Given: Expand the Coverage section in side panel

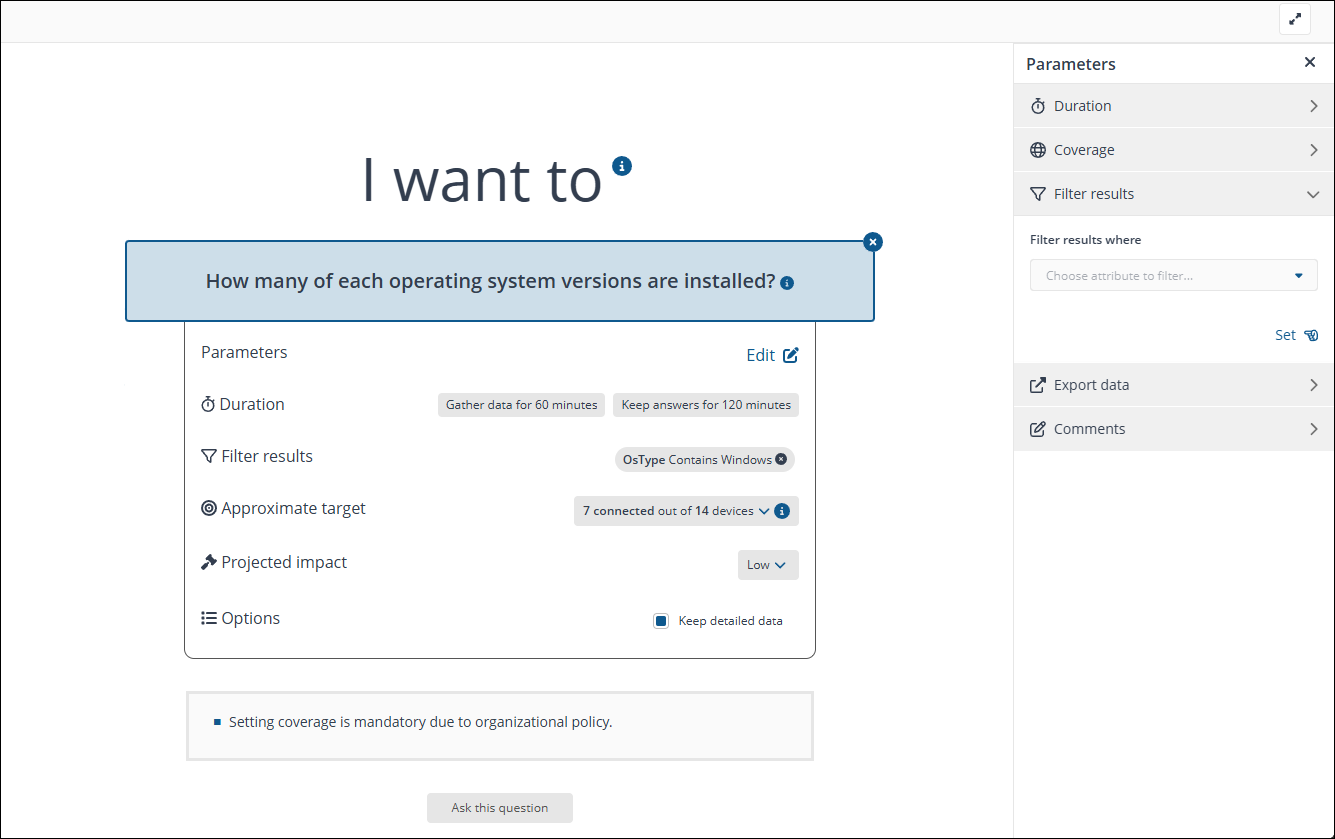Looking at the screenshot, I should [1173, 150].
